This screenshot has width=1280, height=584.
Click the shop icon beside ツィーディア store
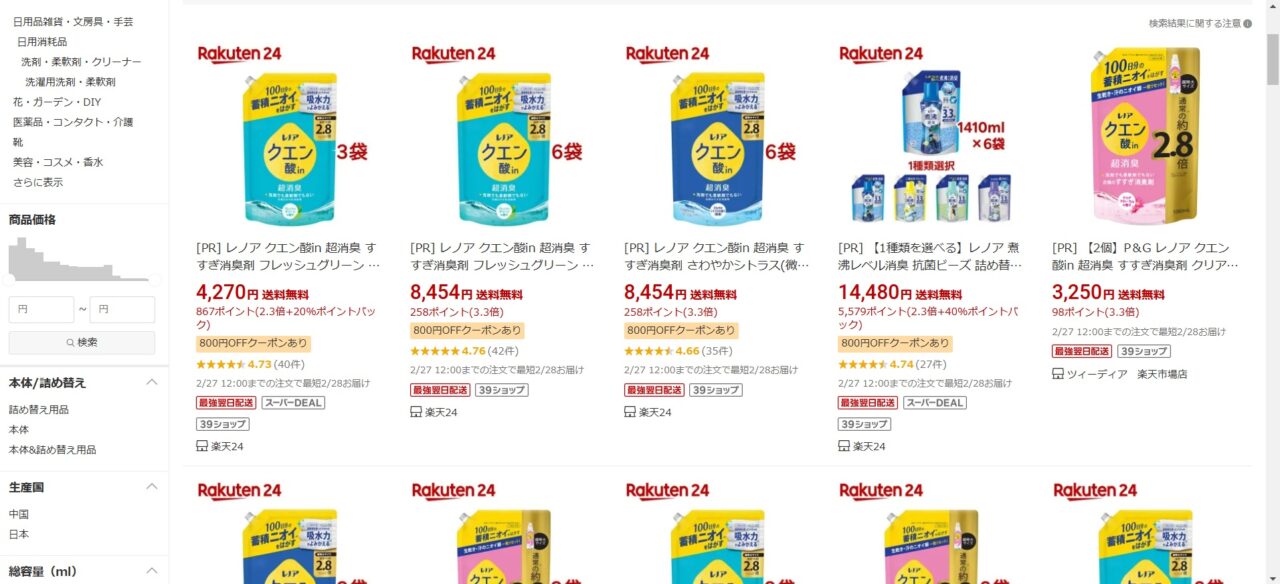(x=1058, y=374)
